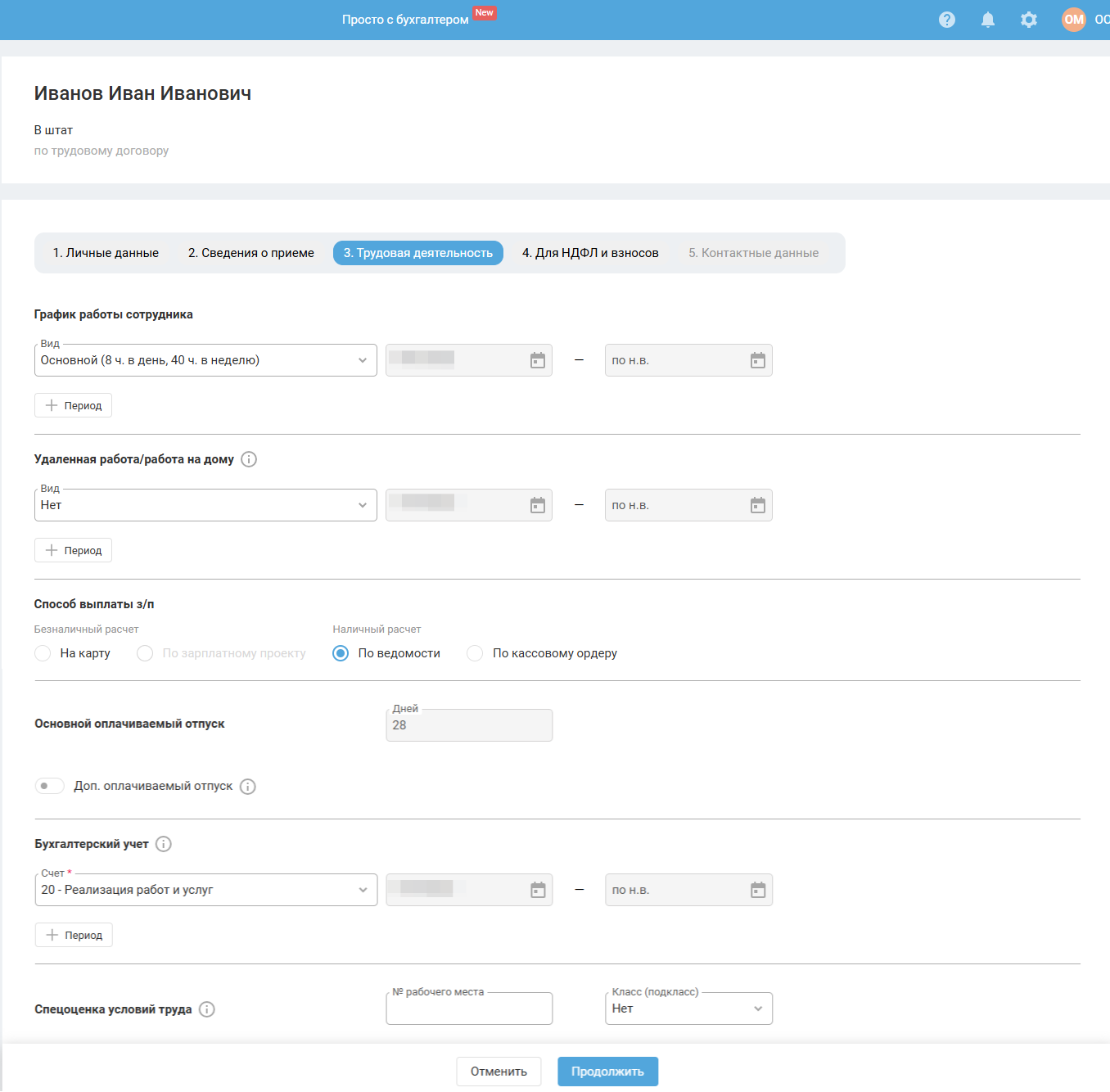Open 5. Контактные данные tab
The width and height of the screenshot is (1110, 1092).
point(753,253)
